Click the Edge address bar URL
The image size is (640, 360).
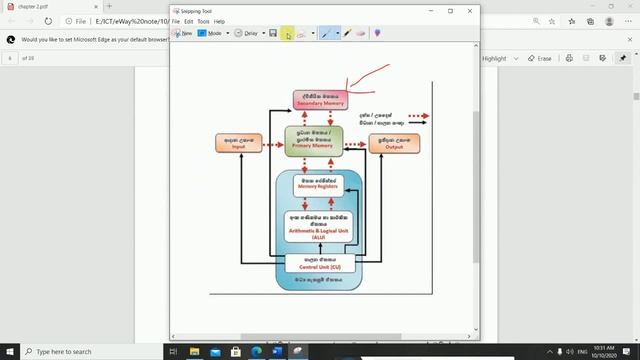point(131,21)
